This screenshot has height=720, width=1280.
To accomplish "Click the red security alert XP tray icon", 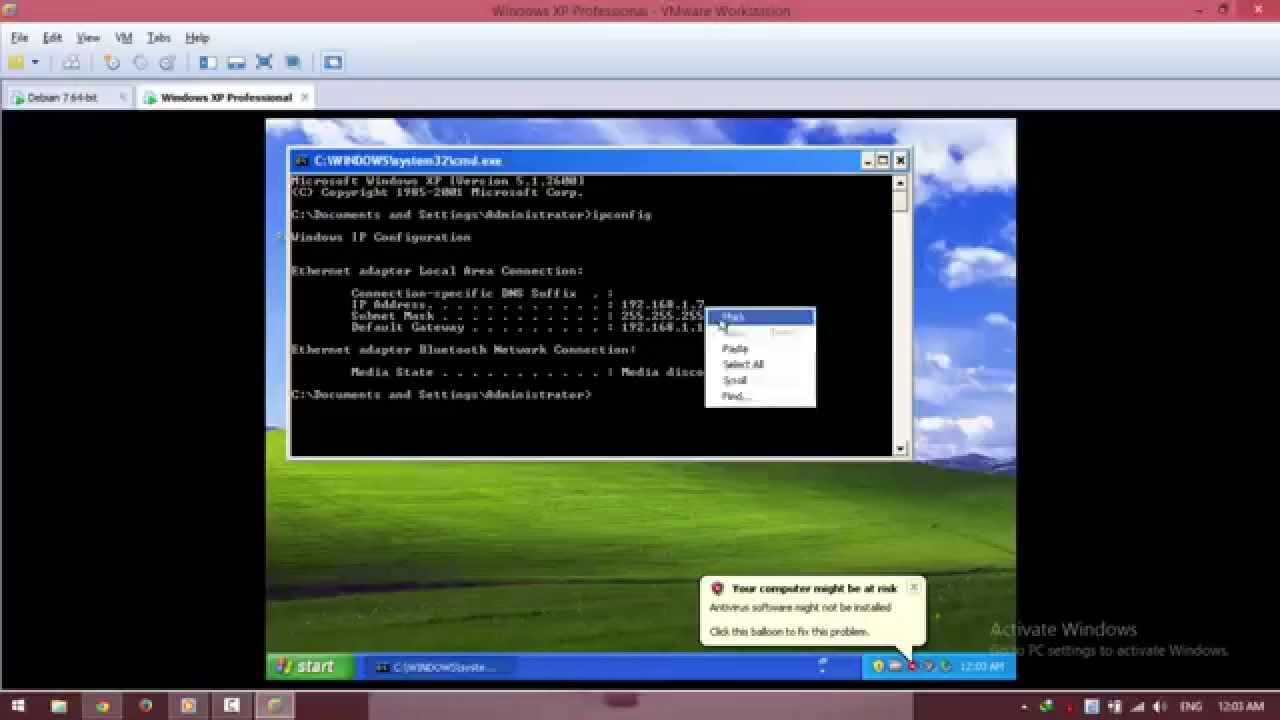I will pyautogui.click(x=912, y=667).
